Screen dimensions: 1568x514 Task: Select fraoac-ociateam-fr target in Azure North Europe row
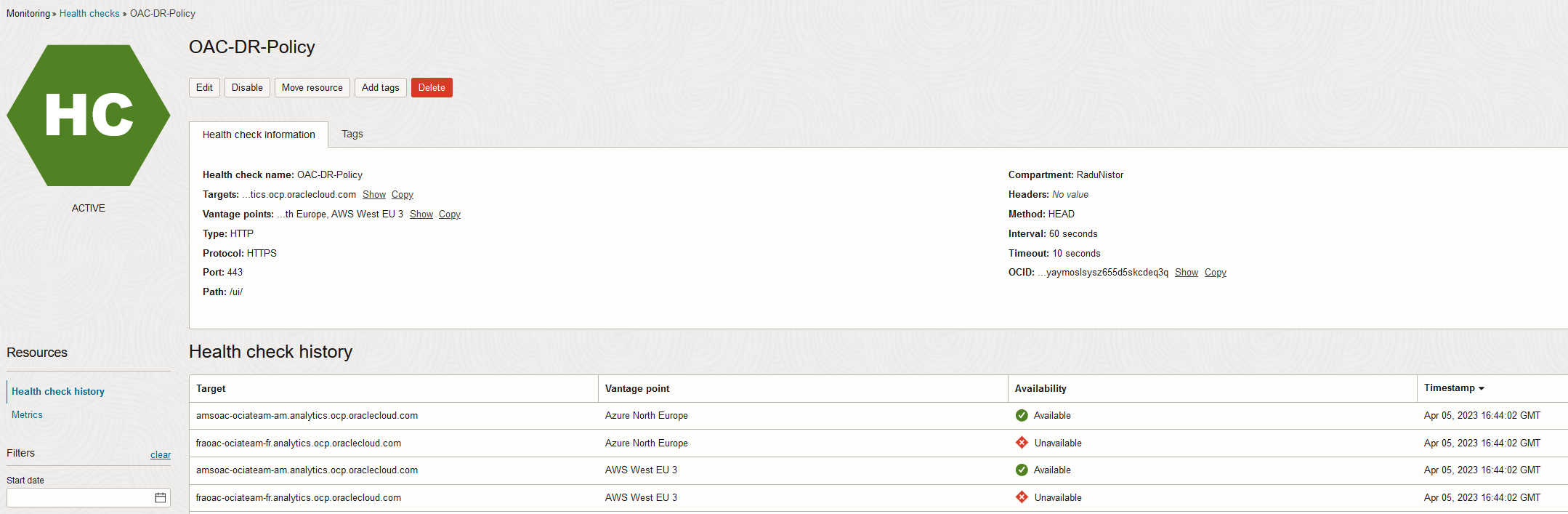[299, 443]
